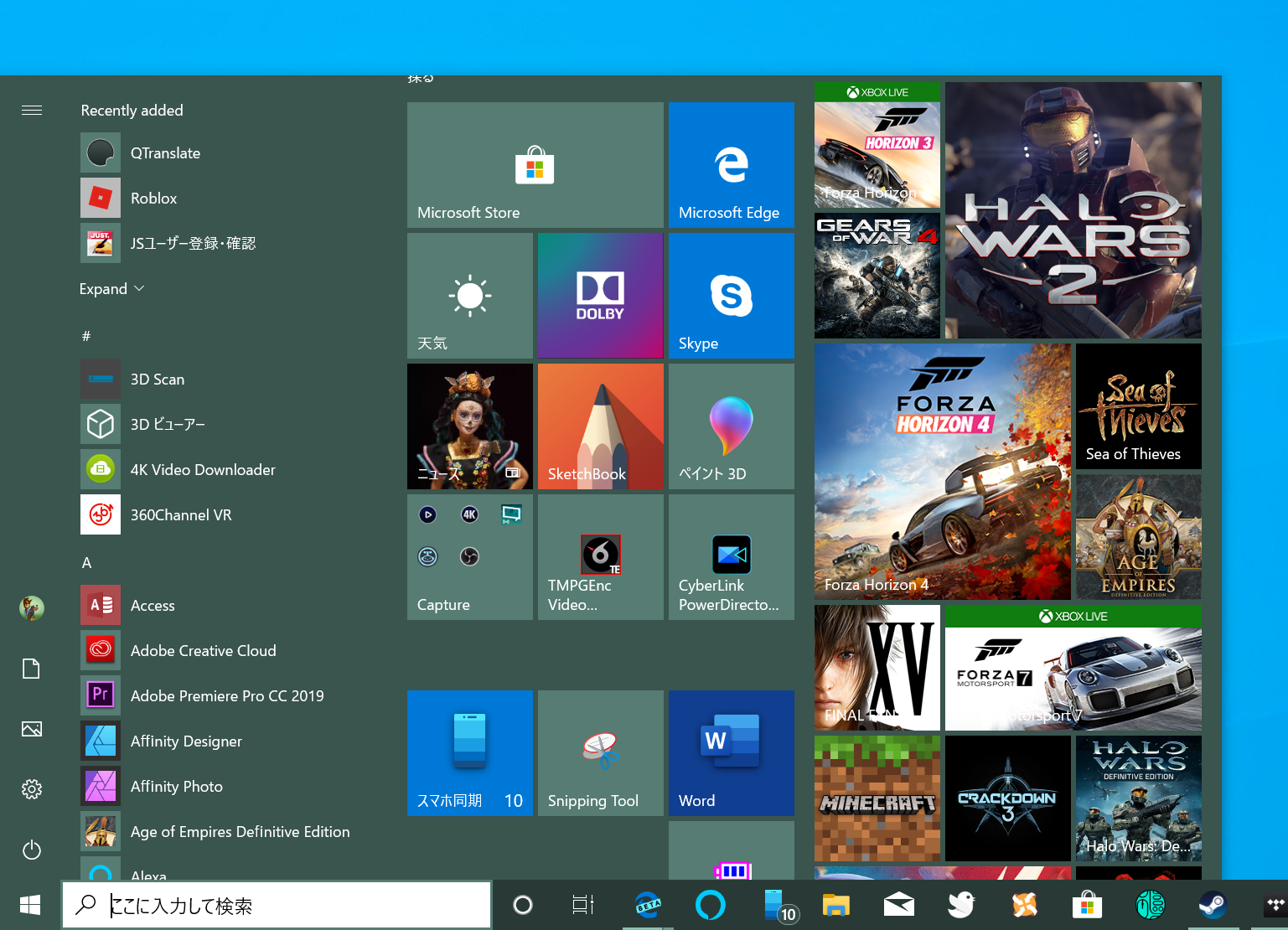
Task: Open the ペイント 3D tile
Action: pos(732,426)
